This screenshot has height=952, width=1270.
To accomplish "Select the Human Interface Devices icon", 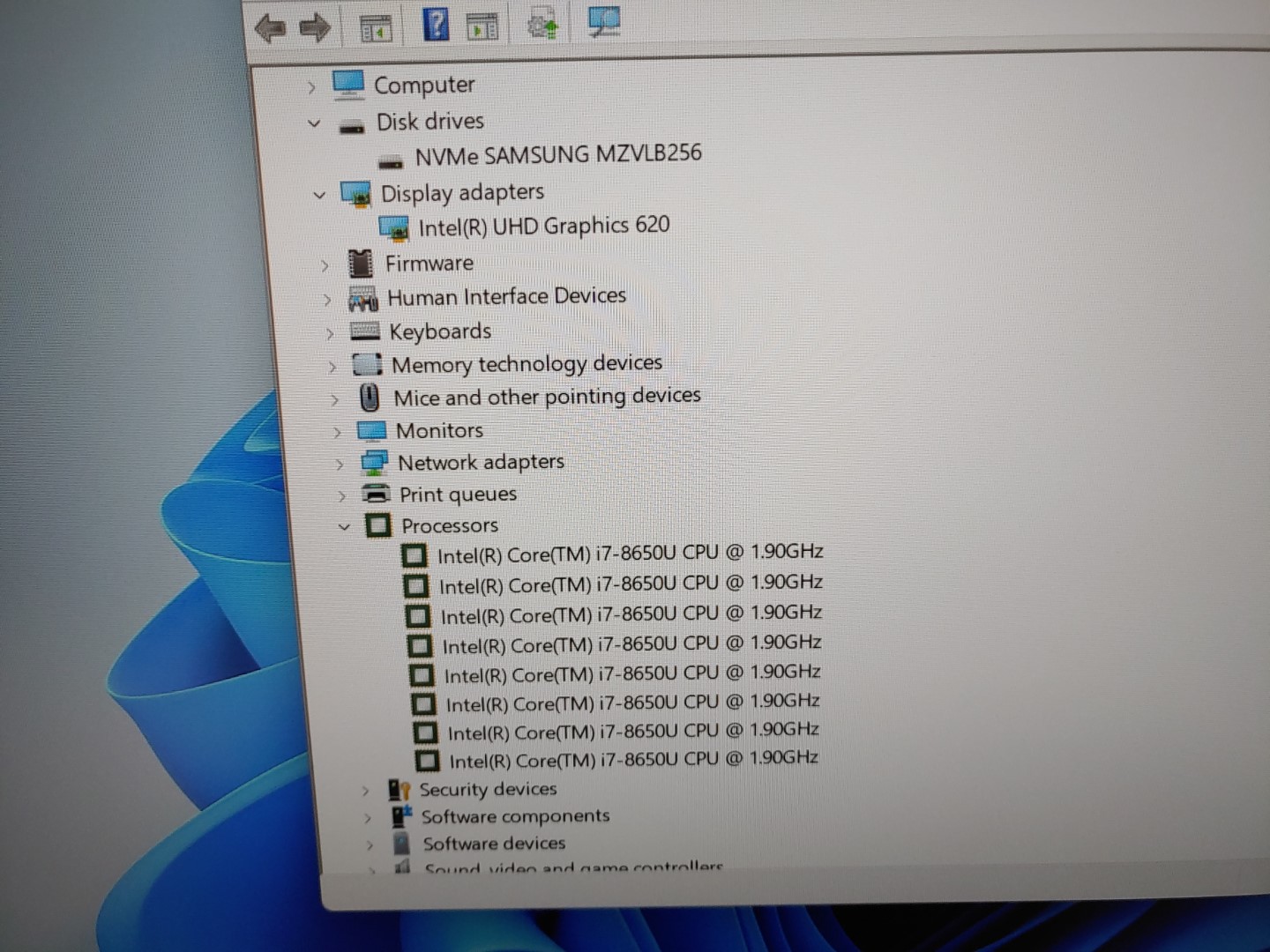I will point(362,299).
